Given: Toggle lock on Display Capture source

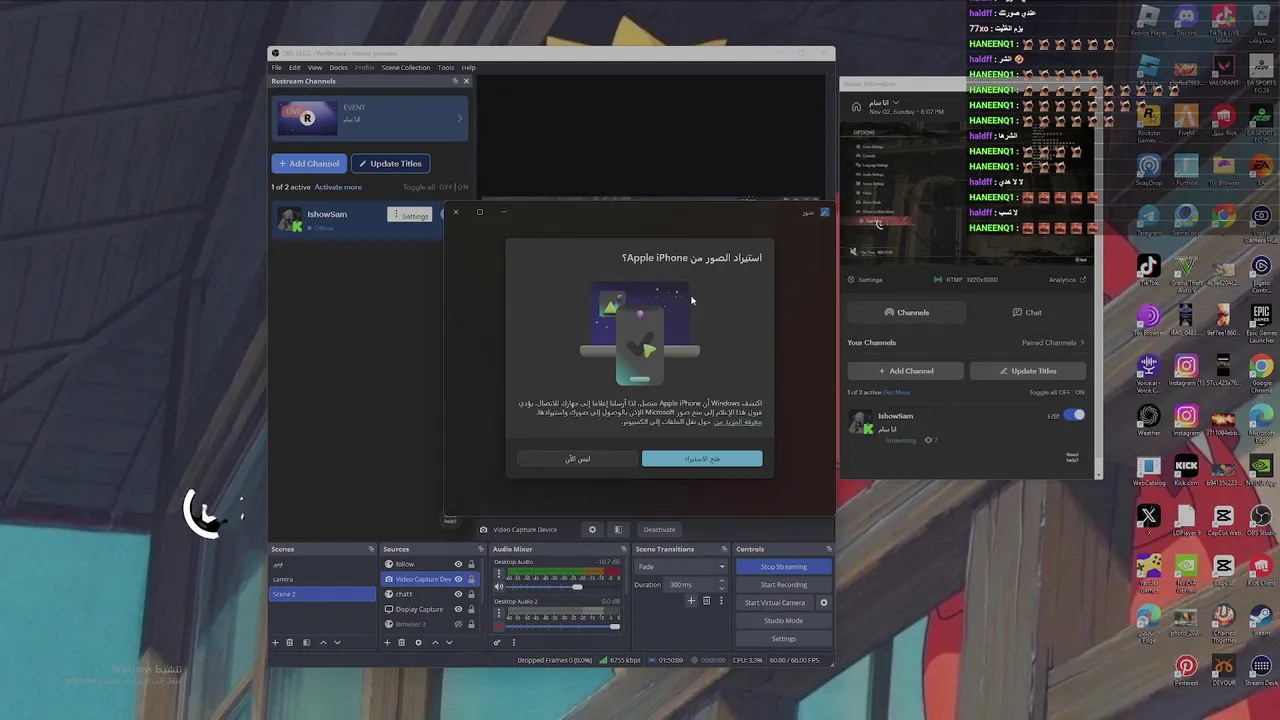Looking at the screenshot, I should coord(471,609).
